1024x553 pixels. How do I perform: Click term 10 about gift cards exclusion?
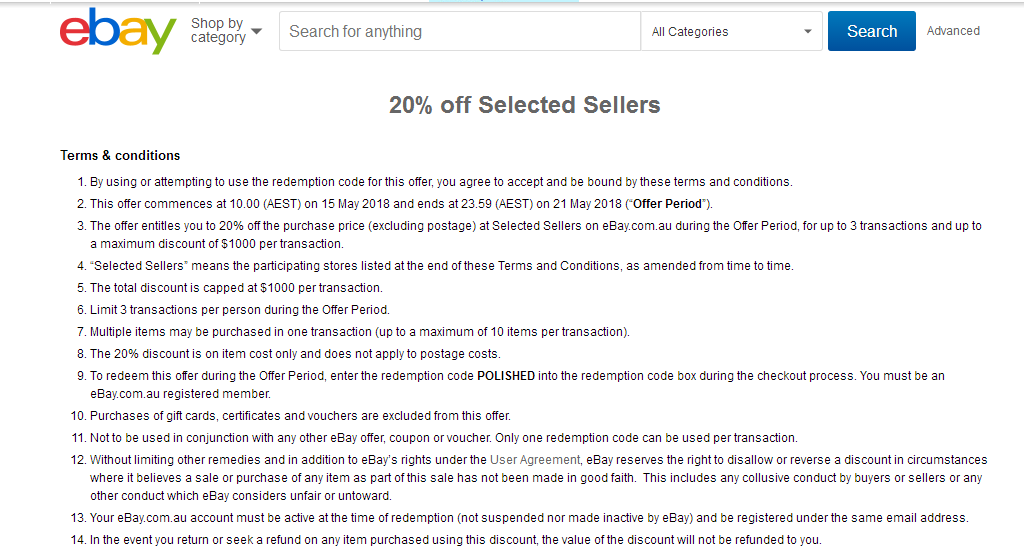click(x=300, y=416)
